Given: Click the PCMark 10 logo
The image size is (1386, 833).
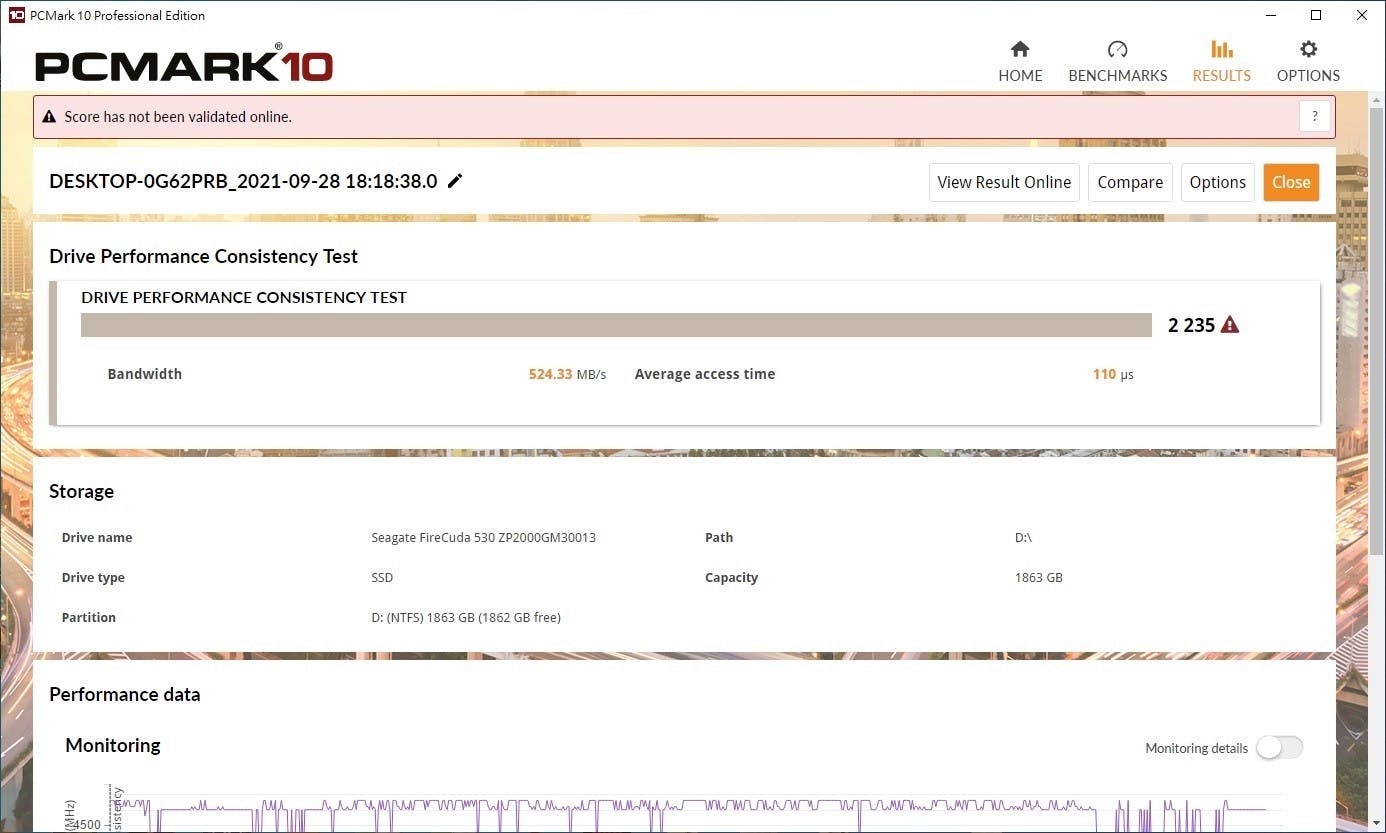Looking at the screenshot, I should [184, 65].
